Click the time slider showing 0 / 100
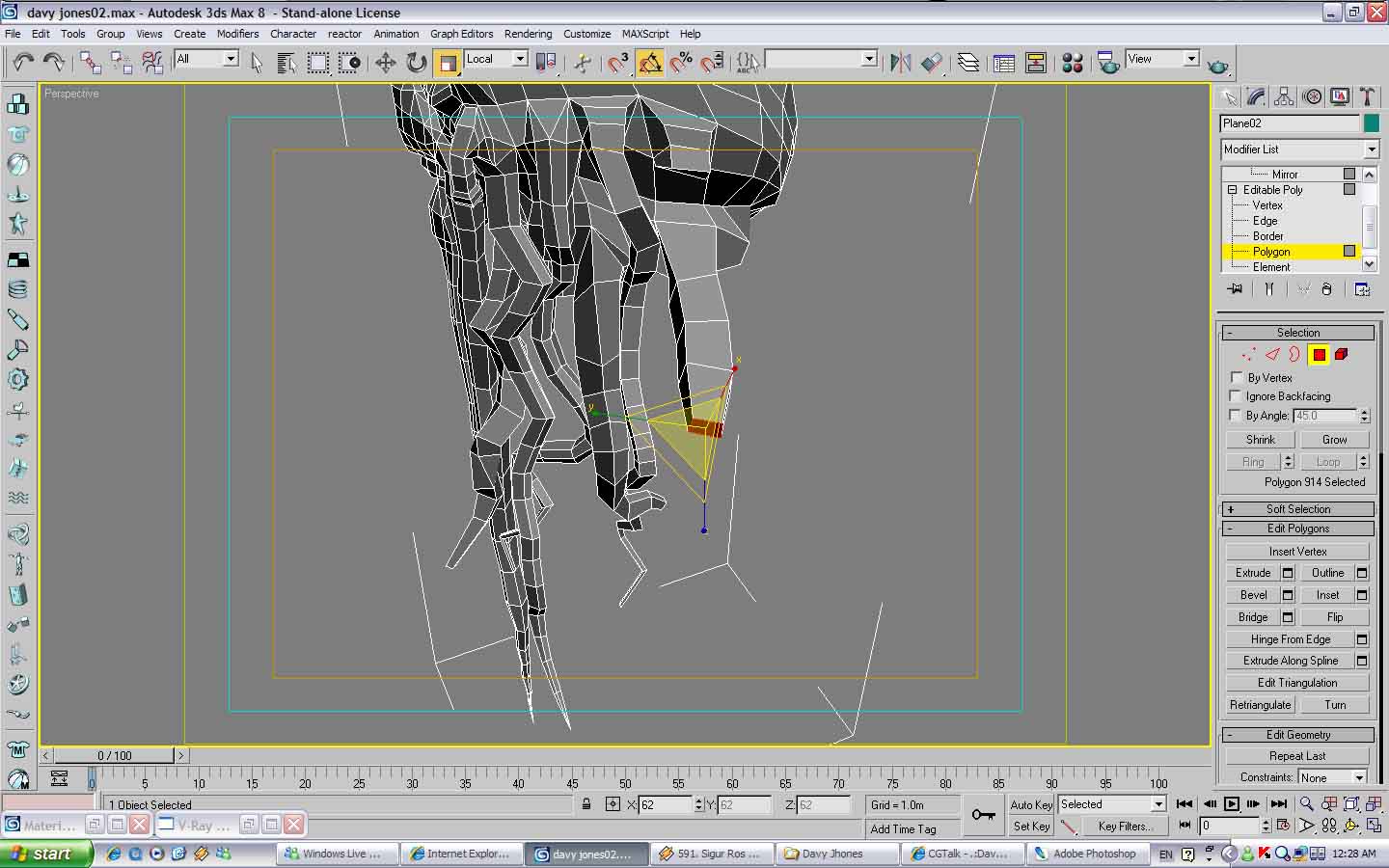This screenshot has height=868, width=1389. [x=115, y=755]
